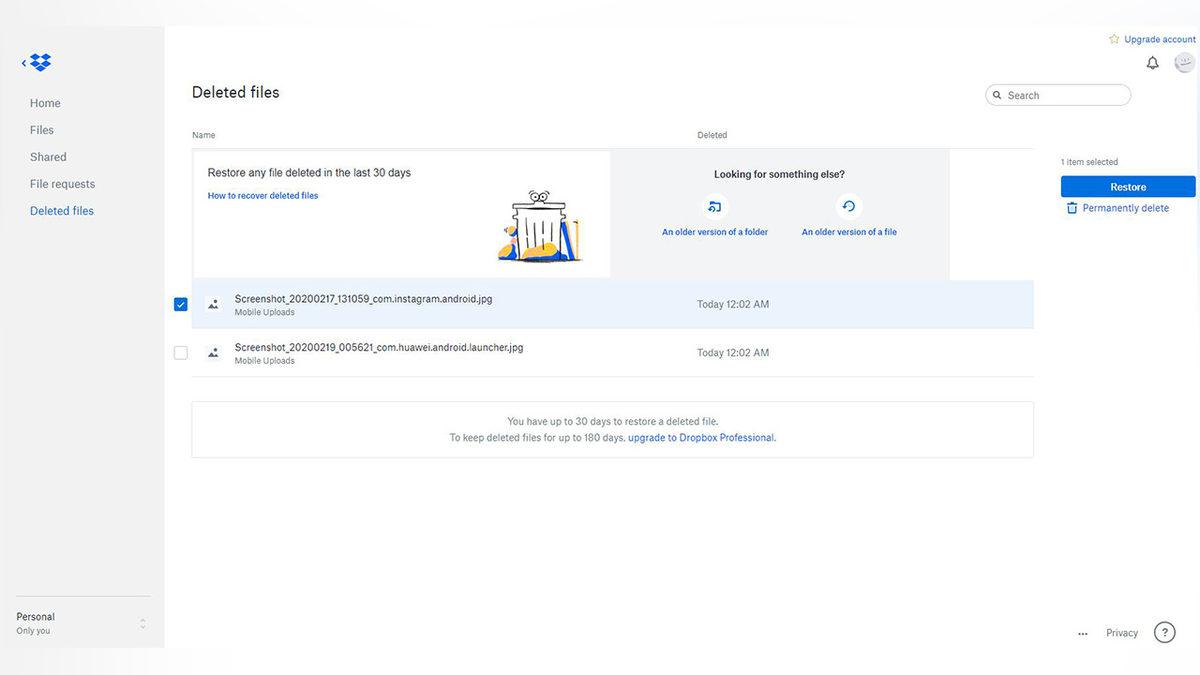The height and width of the screenshot is (675, 1200).
Task: Click the help question mark icon
Action: click(x=1164, y=632)
